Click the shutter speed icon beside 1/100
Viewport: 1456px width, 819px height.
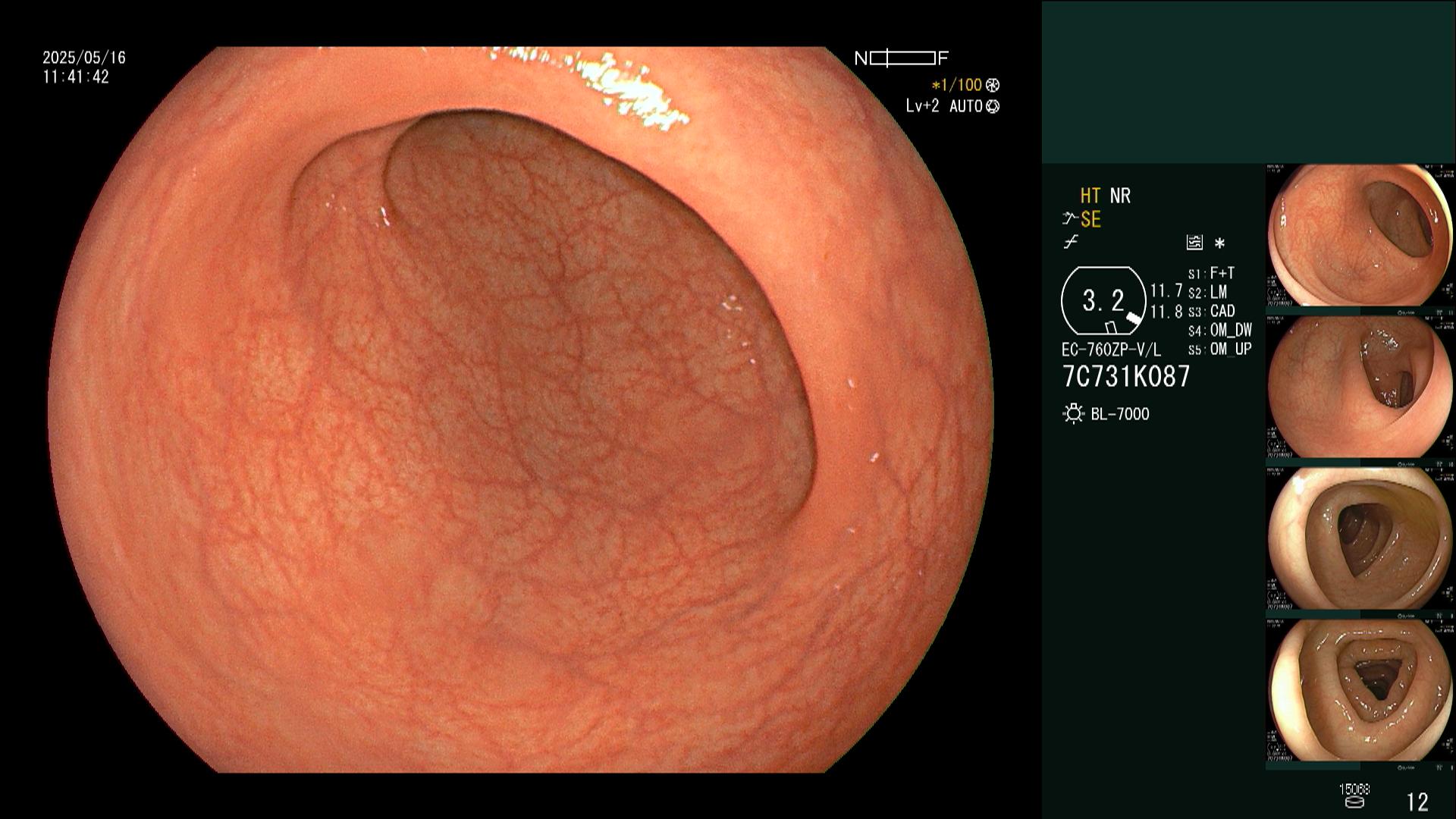tap(993, 85)
